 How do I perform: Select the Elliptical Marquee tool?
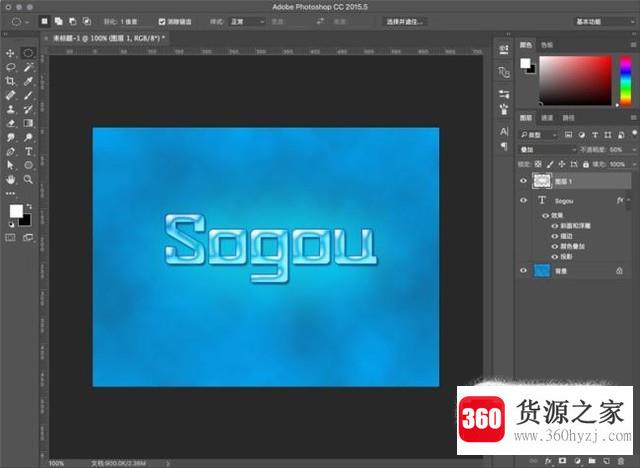[28, 53]
